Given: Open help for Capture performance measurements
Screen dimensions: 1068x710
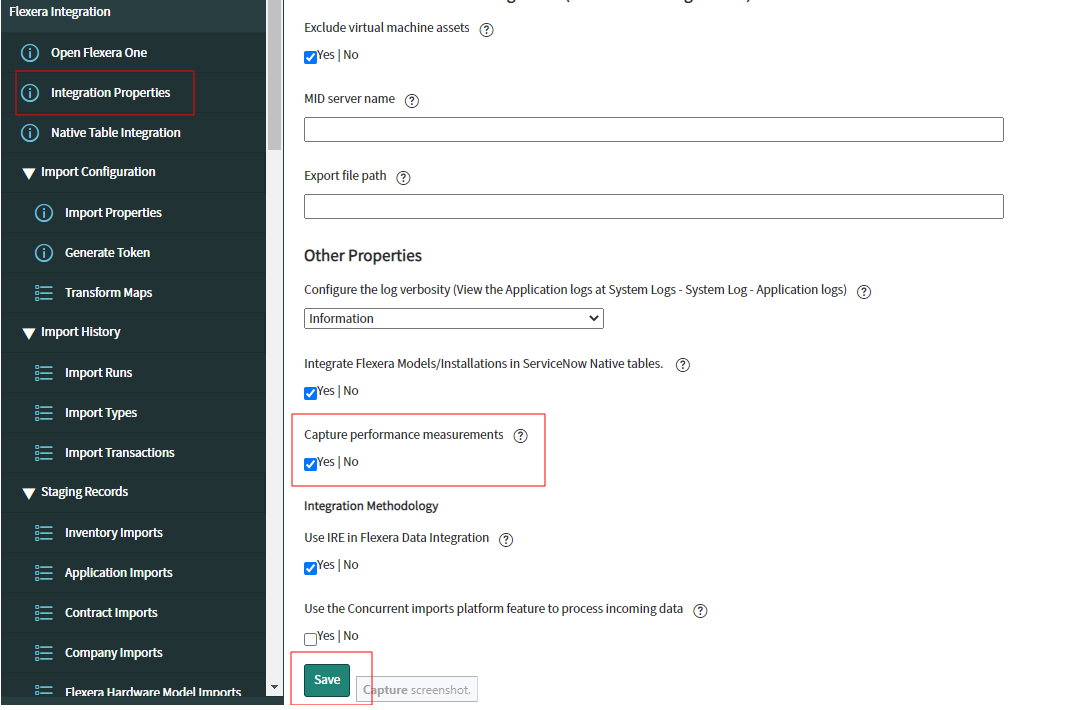Looking at the screenshot, I should tap(520, 435).
